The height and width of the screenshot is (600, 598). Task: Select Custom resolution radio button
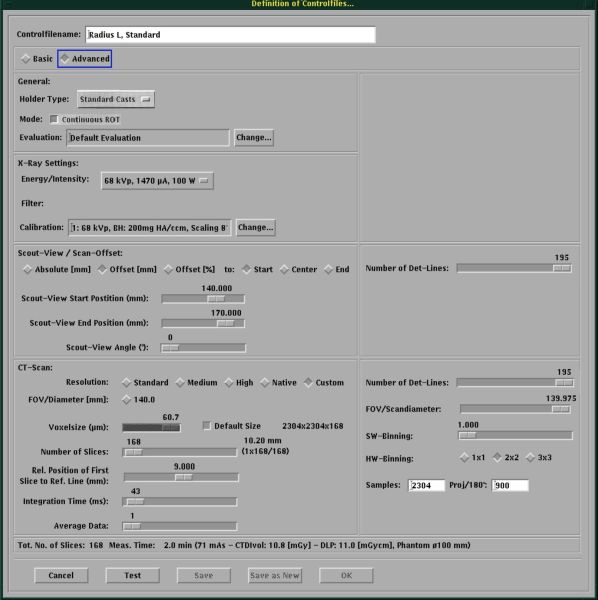[324, 383]
